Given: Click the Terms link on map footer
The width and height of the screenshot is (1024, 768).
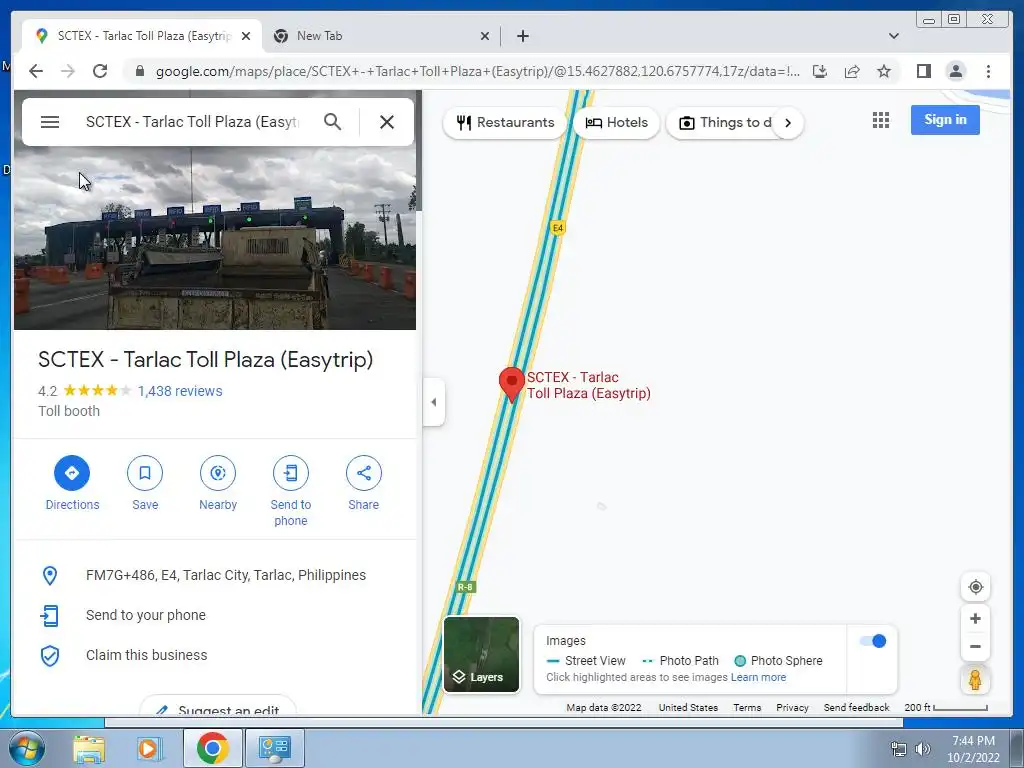Looking at the screenshot, I should pos(746,707).
